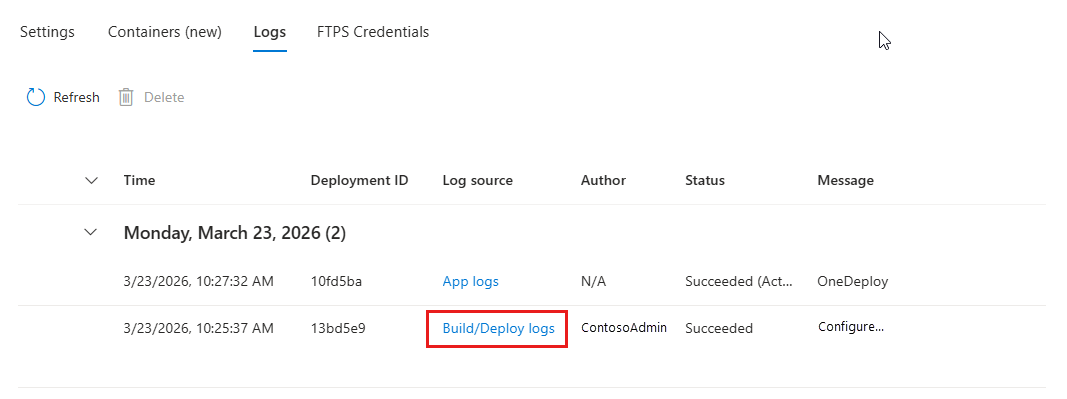This screenshot has height=399, width=1067.
Task: Click the Configure... message cell
Action: point(851,327)
